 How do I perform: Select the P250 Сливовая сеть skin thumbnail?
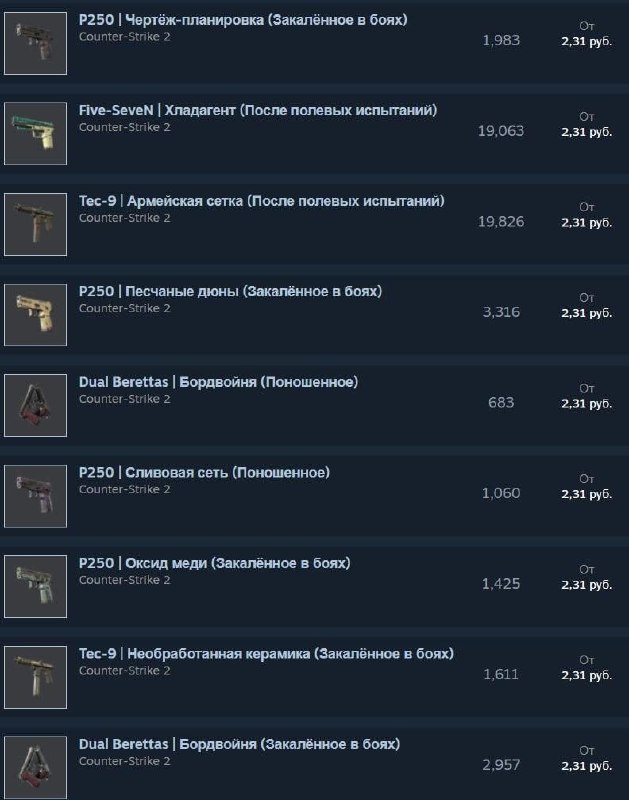click(35, 496)
